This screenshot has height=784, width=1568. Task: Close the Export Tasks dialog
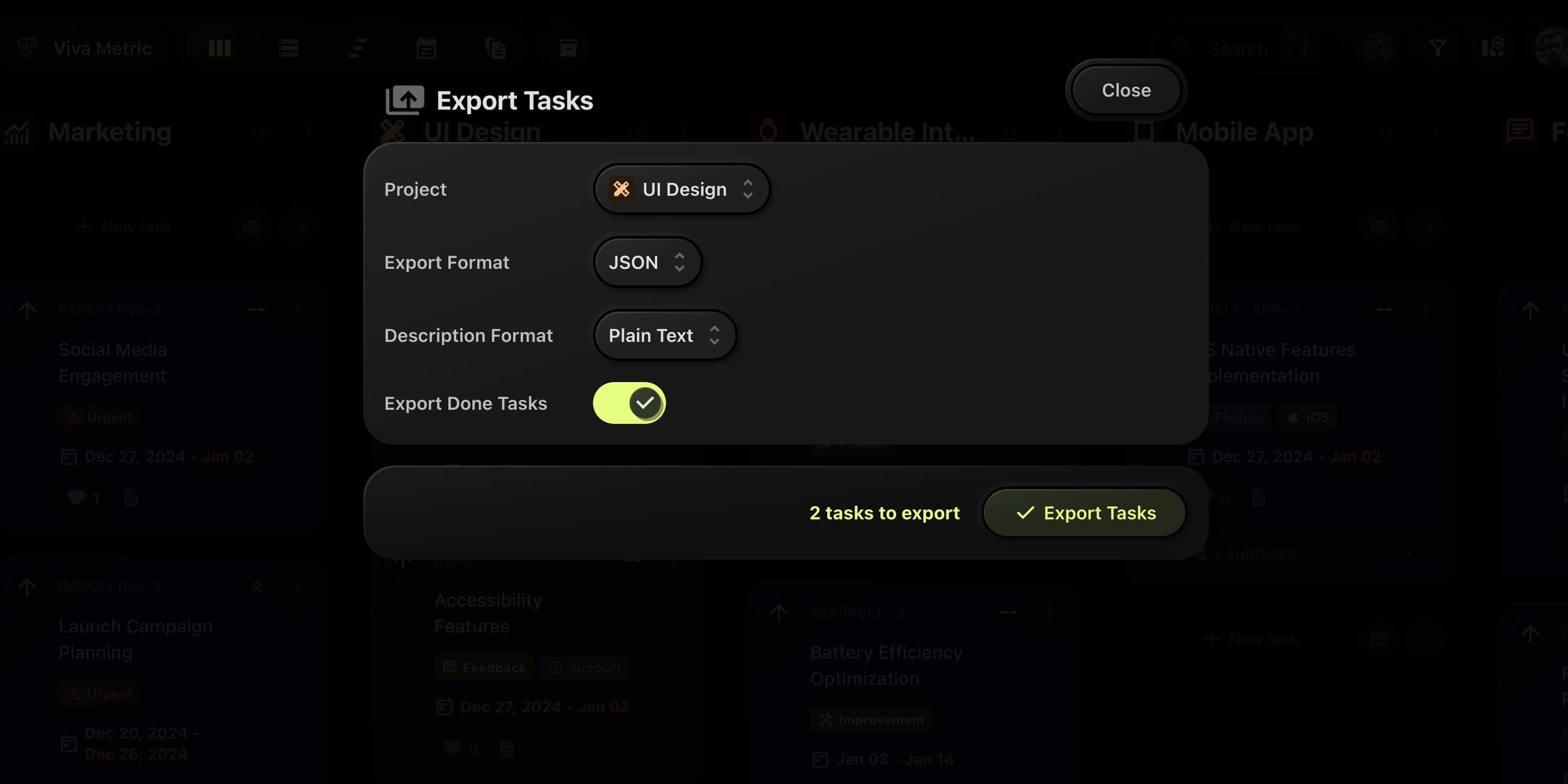pyautogui.click(x=1125, y=90)
